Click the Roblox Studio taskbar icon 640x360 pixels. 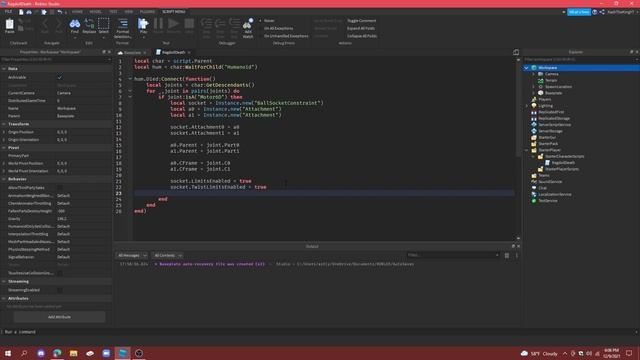click(x=122, y=353)
